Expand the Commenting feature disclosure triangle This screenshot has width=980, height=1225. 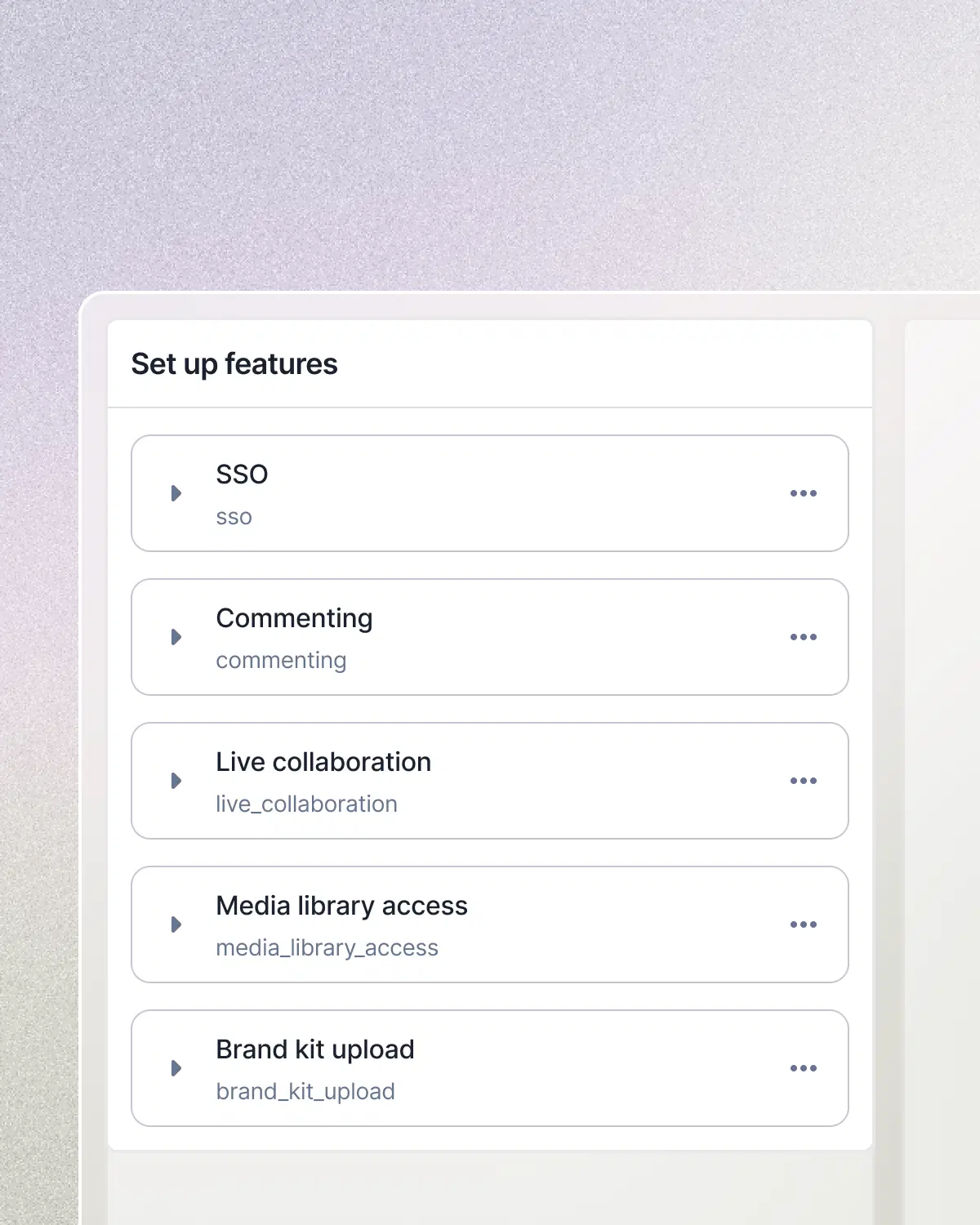pos(176,637)
